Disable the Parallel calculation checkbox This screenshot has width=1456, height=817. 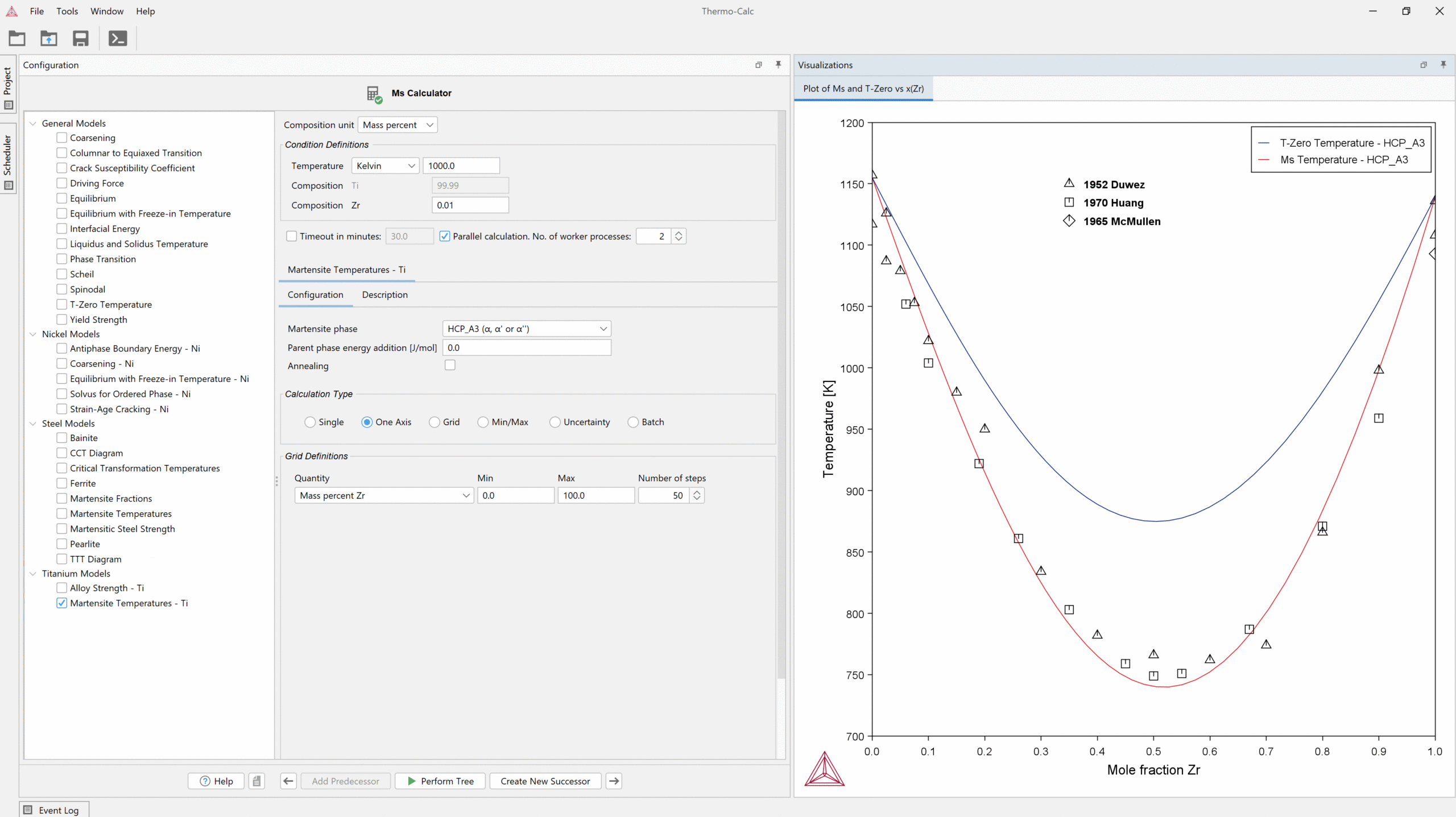445,236
